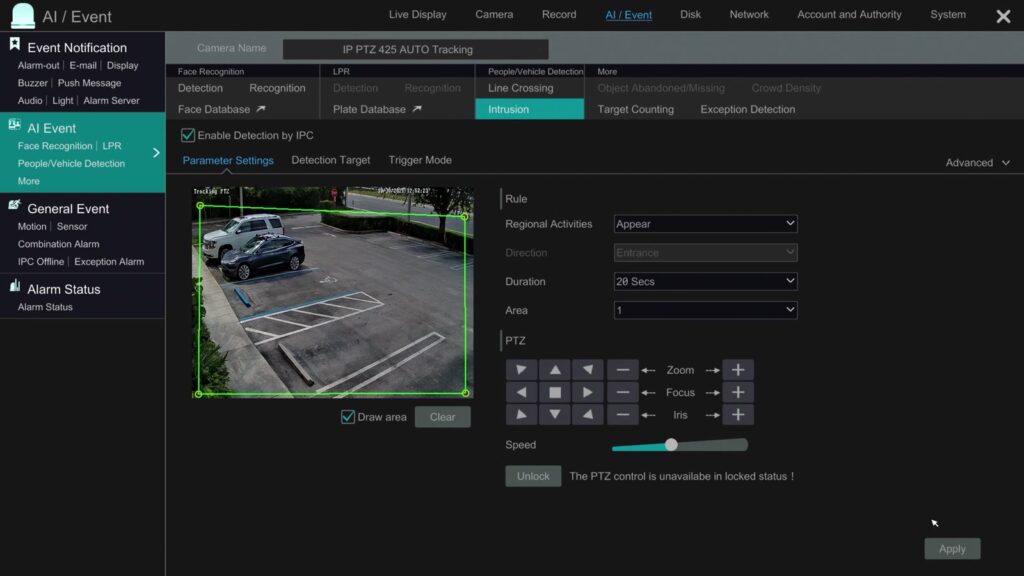Open People/Vehicle Detection sidebar link
1024x576 pixels.
click(71, 164)
